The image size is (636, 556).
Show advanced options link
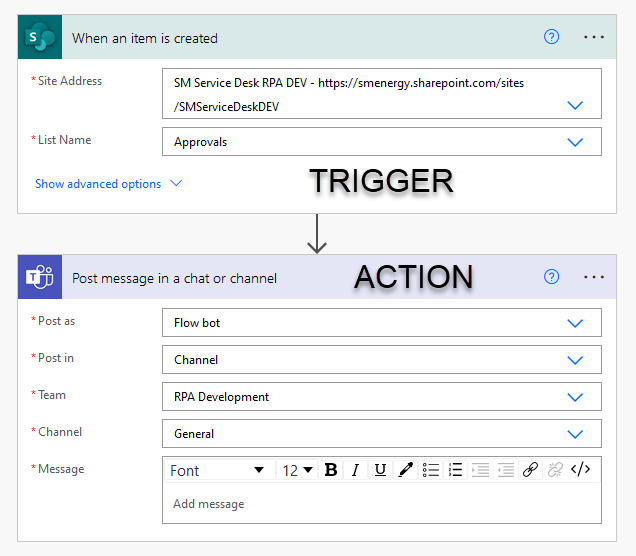click(98, 184)
